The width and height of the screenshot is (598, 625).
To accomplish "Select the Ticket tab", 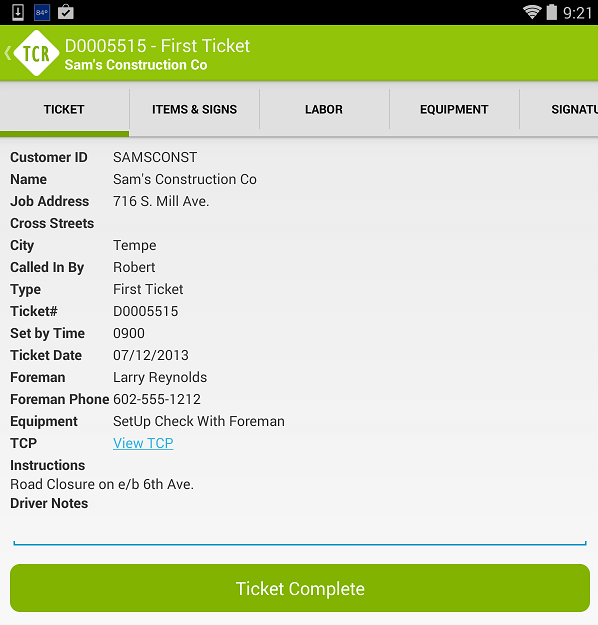I will pyautogui.click(x=64, y=109).
